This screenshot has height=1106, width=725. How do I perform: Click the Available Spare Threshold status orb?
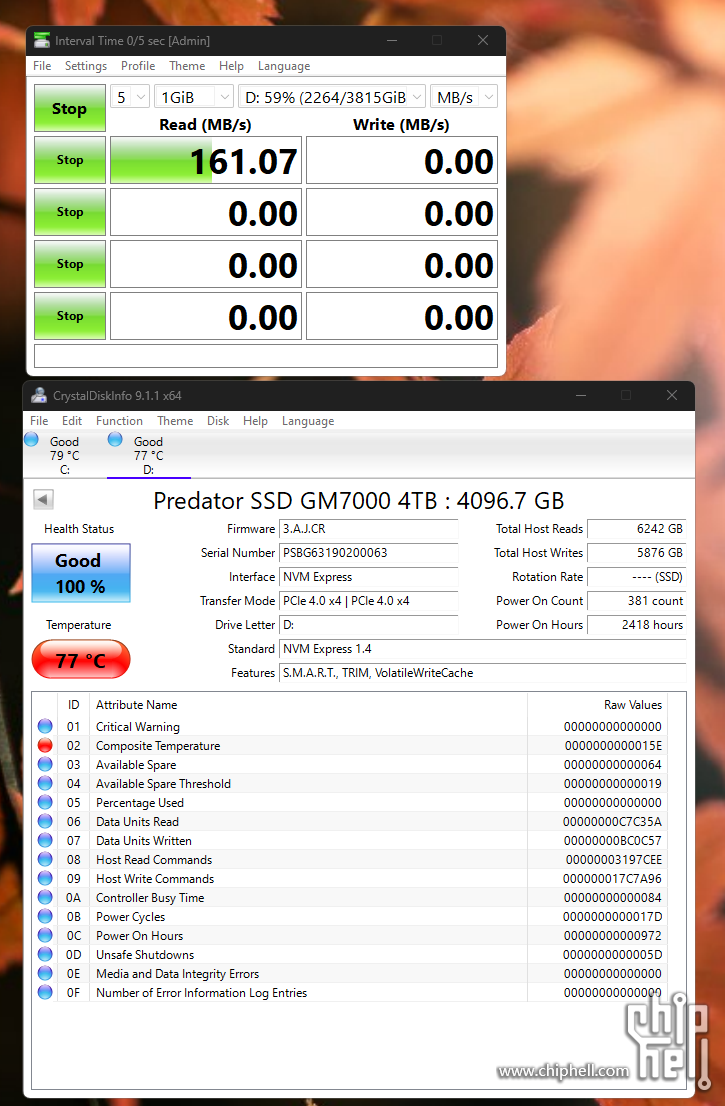click(45, 783)
